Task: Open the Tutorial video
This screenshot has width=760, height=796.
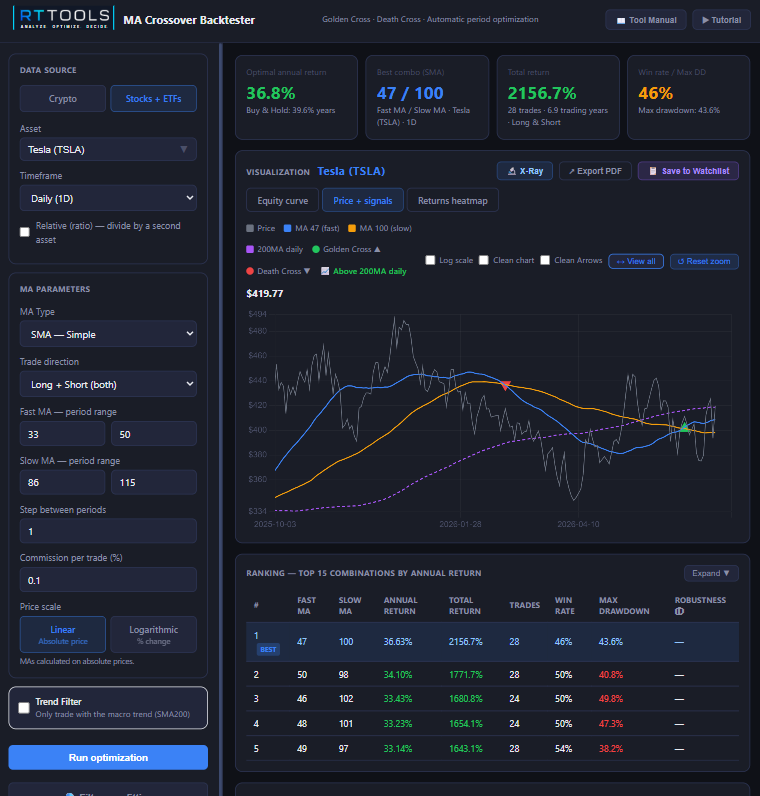Action: [721, 20]
